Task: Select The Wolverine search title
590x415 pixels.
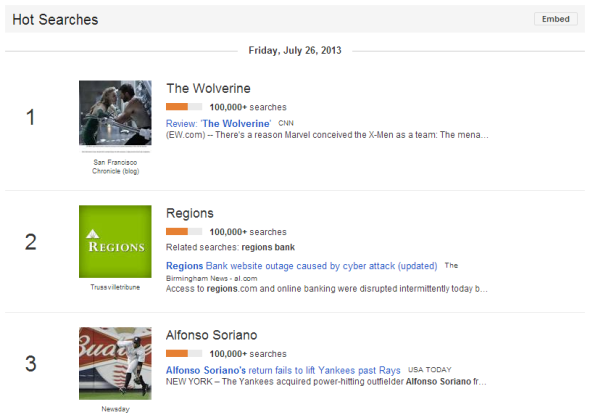Action: [x=208, y=88]
